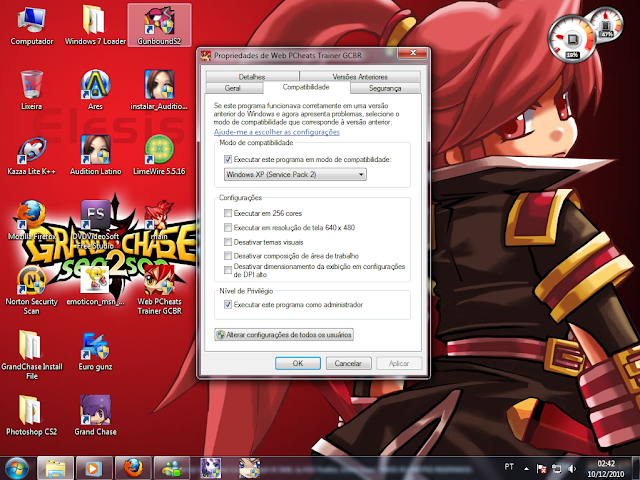This screenshot has height=480, width=640.
Task: Click the PT language indicator
Action: [x=509, y=467]
